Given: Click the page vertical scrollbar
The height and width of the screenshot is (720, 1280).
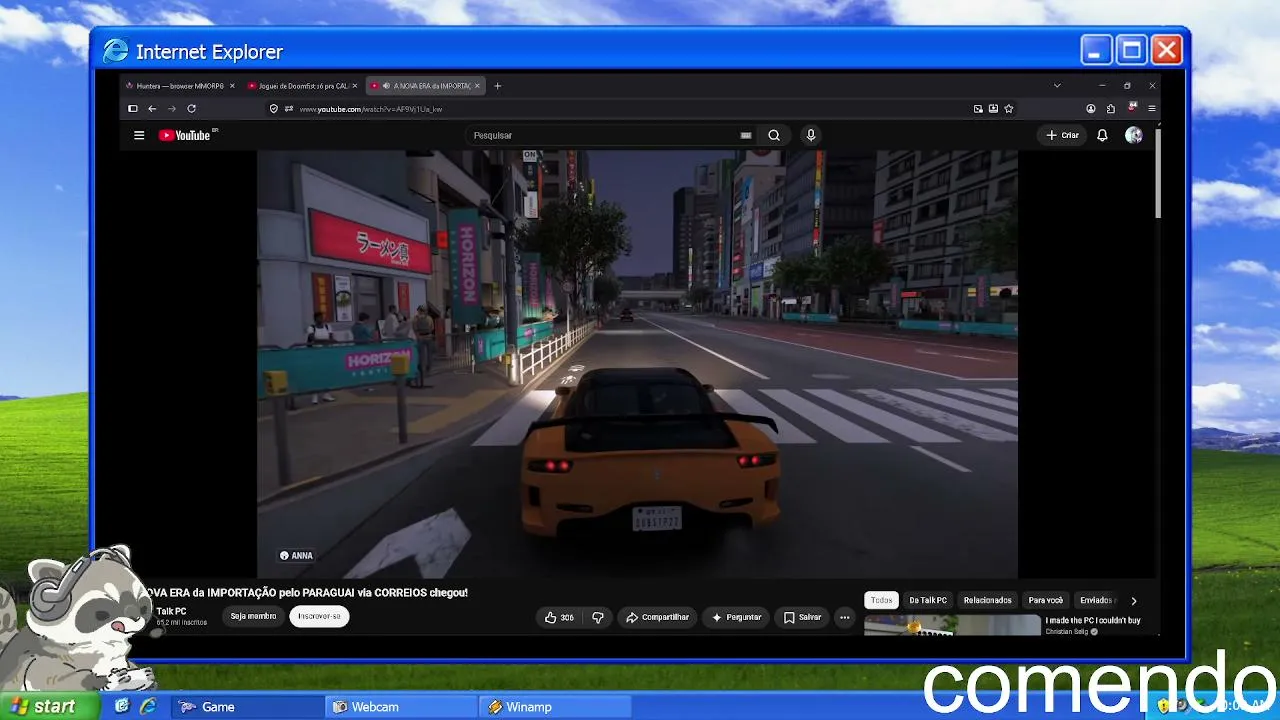Looking at the screenshot, I should (1158, 172).
